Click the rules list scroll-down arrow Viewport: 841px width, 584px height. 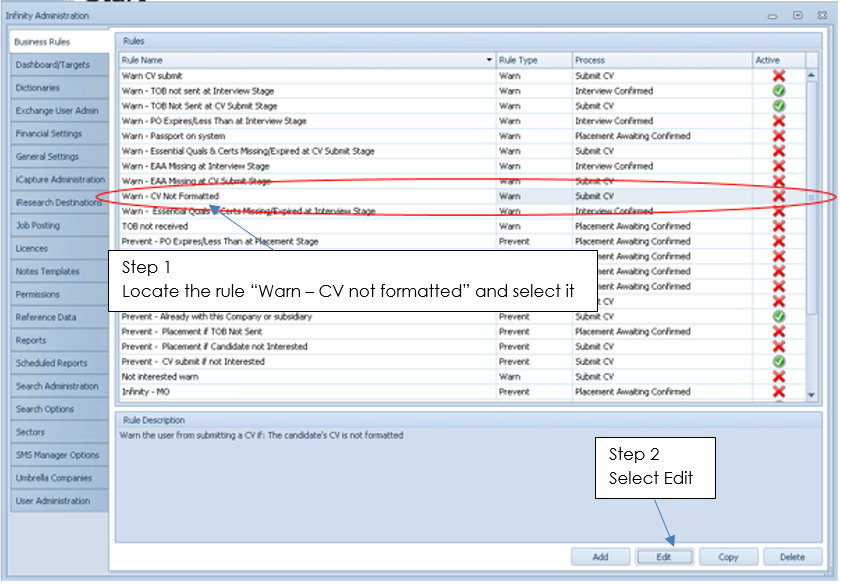pyautogui.click(x=811, y=395)
